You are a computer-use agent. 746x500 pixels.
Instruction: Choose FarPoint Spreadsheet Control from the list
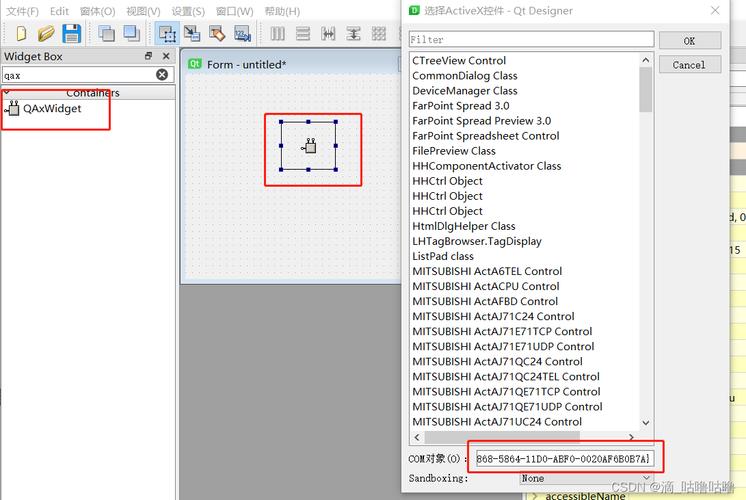[x=485, y=136]
